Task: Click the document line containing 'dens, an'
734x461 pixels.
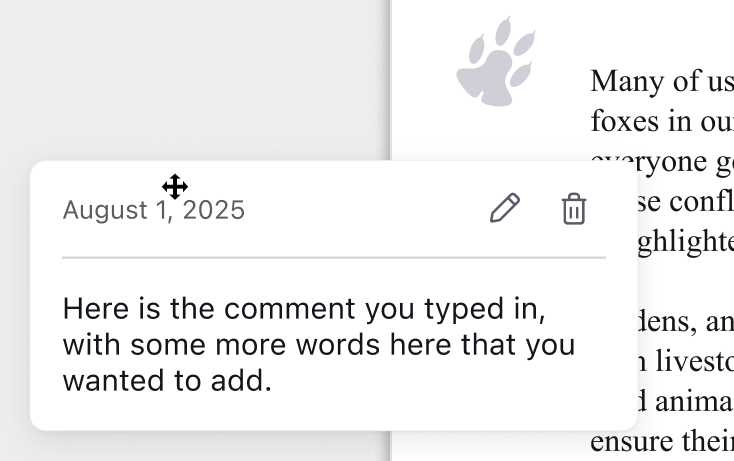Action: tap(690, 321)
